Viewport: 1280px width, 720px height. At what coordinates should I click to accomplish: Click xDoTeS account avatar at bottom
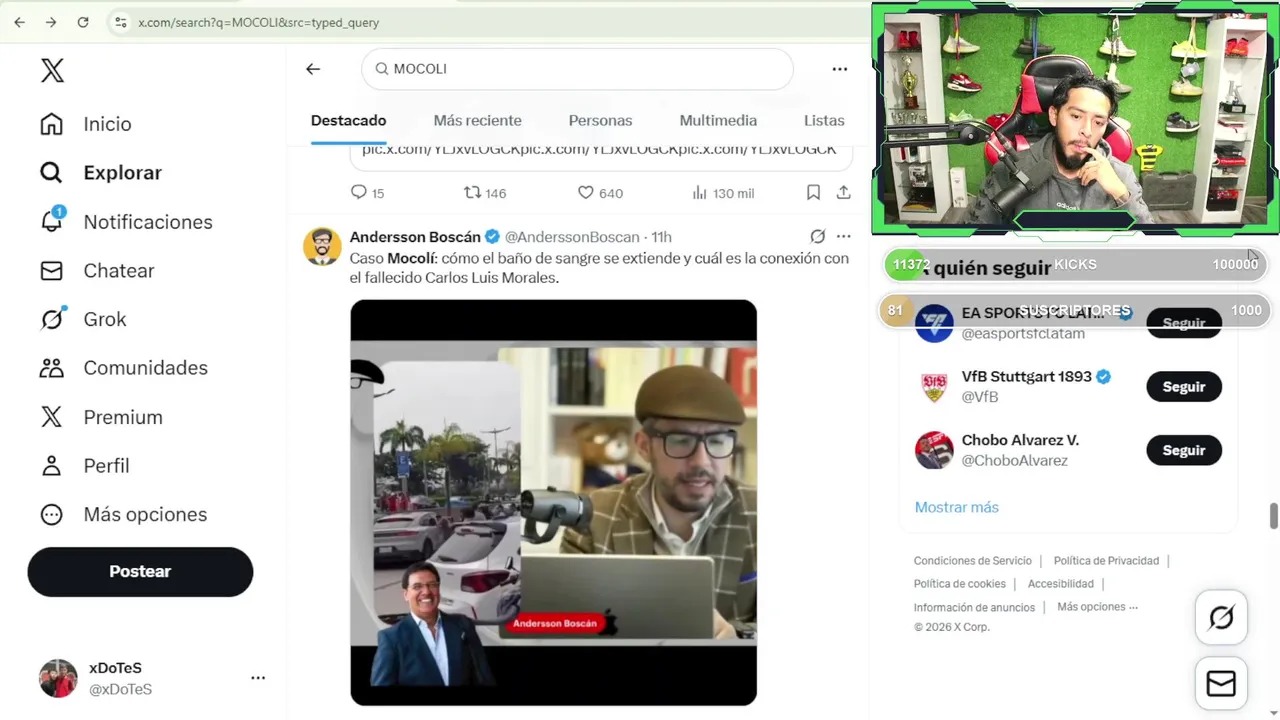point(58,678)
